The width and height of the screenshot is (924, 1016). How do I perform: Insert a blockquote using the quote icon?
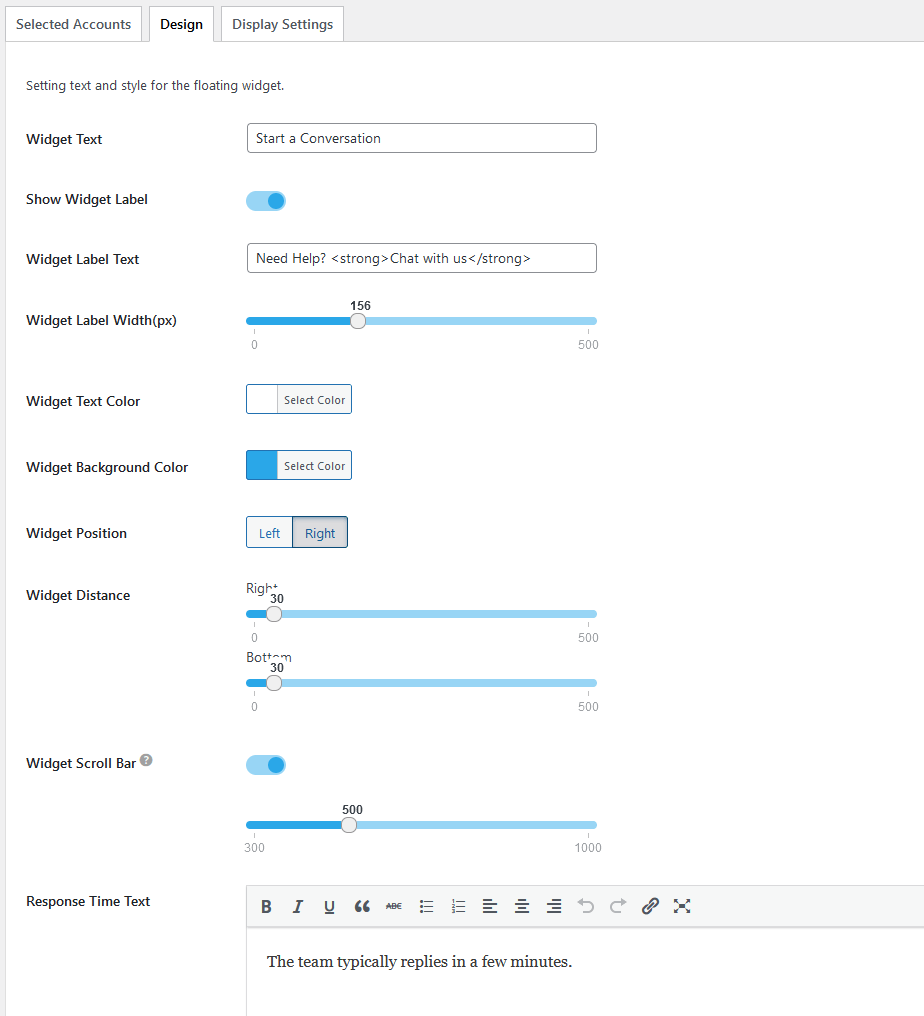coord(362,906)
